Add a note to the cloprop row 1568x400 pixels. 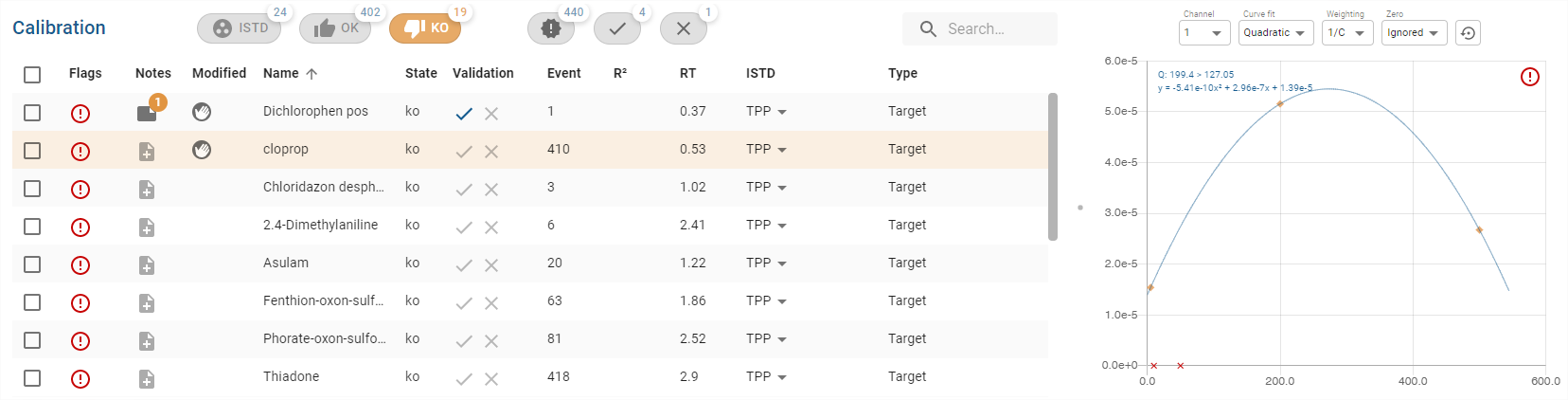tap(147, 152)
